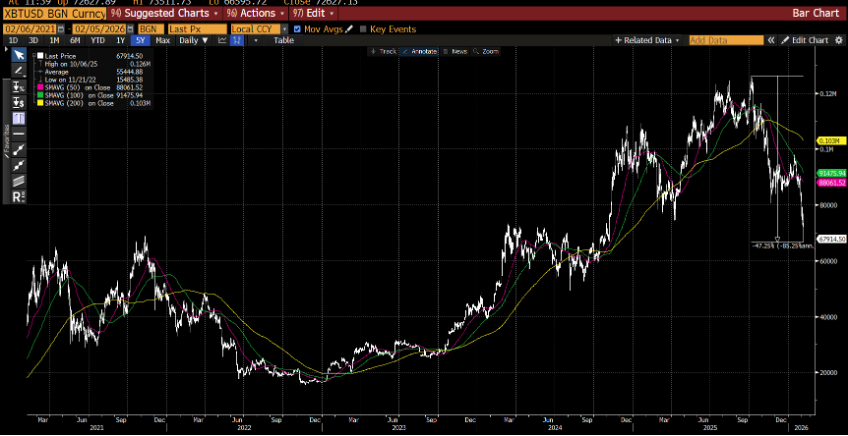Click the Edit Chart button
848x436 pixels.
(800, 40)
